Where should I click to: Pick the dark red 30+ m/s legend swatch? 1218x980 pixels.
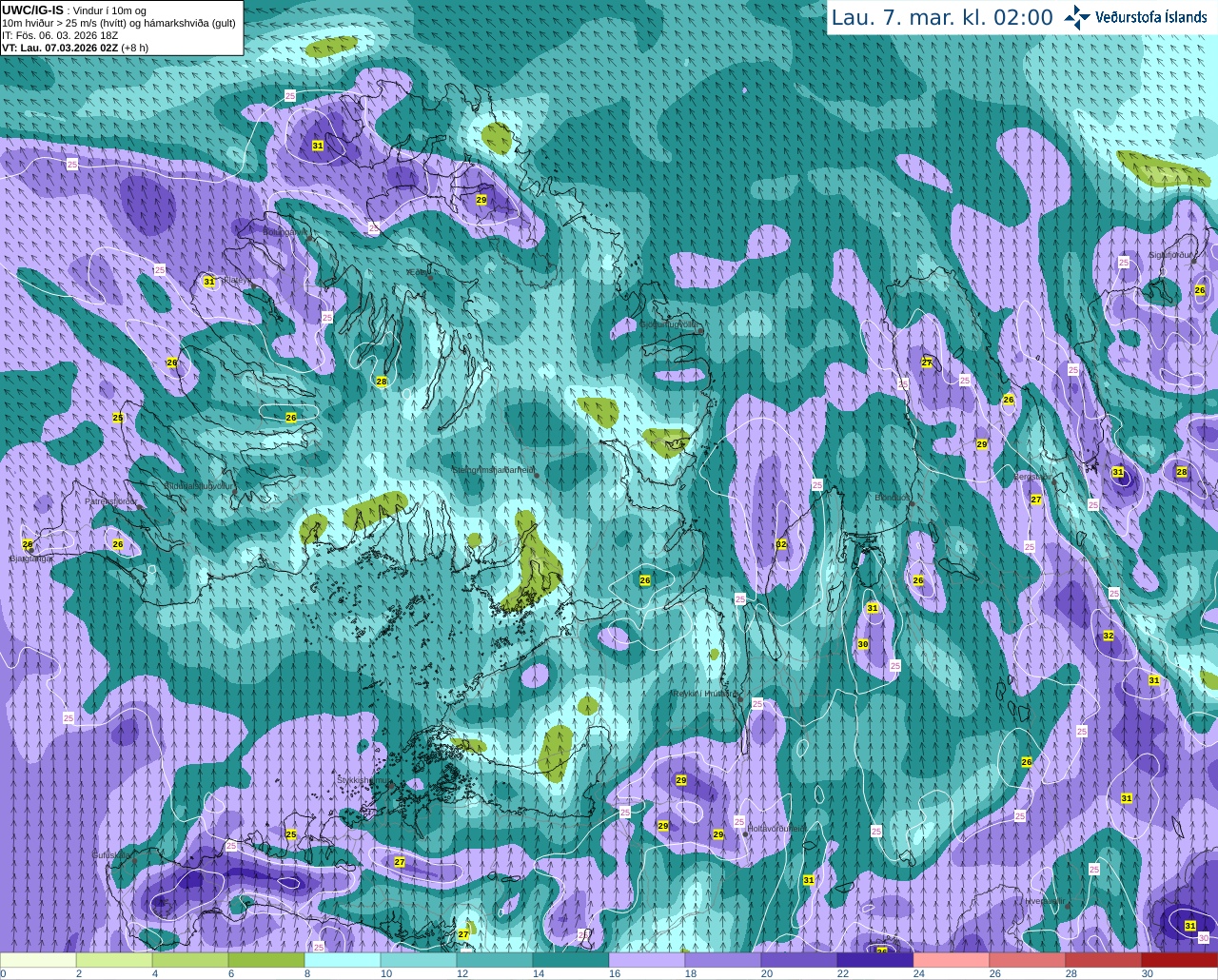tap(1180, 960)
